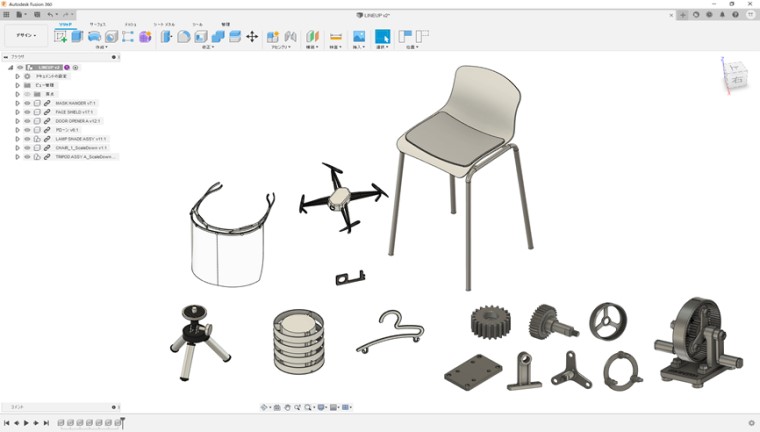
Task: Hide the MASK HANGER component
Action: point(27,103)
